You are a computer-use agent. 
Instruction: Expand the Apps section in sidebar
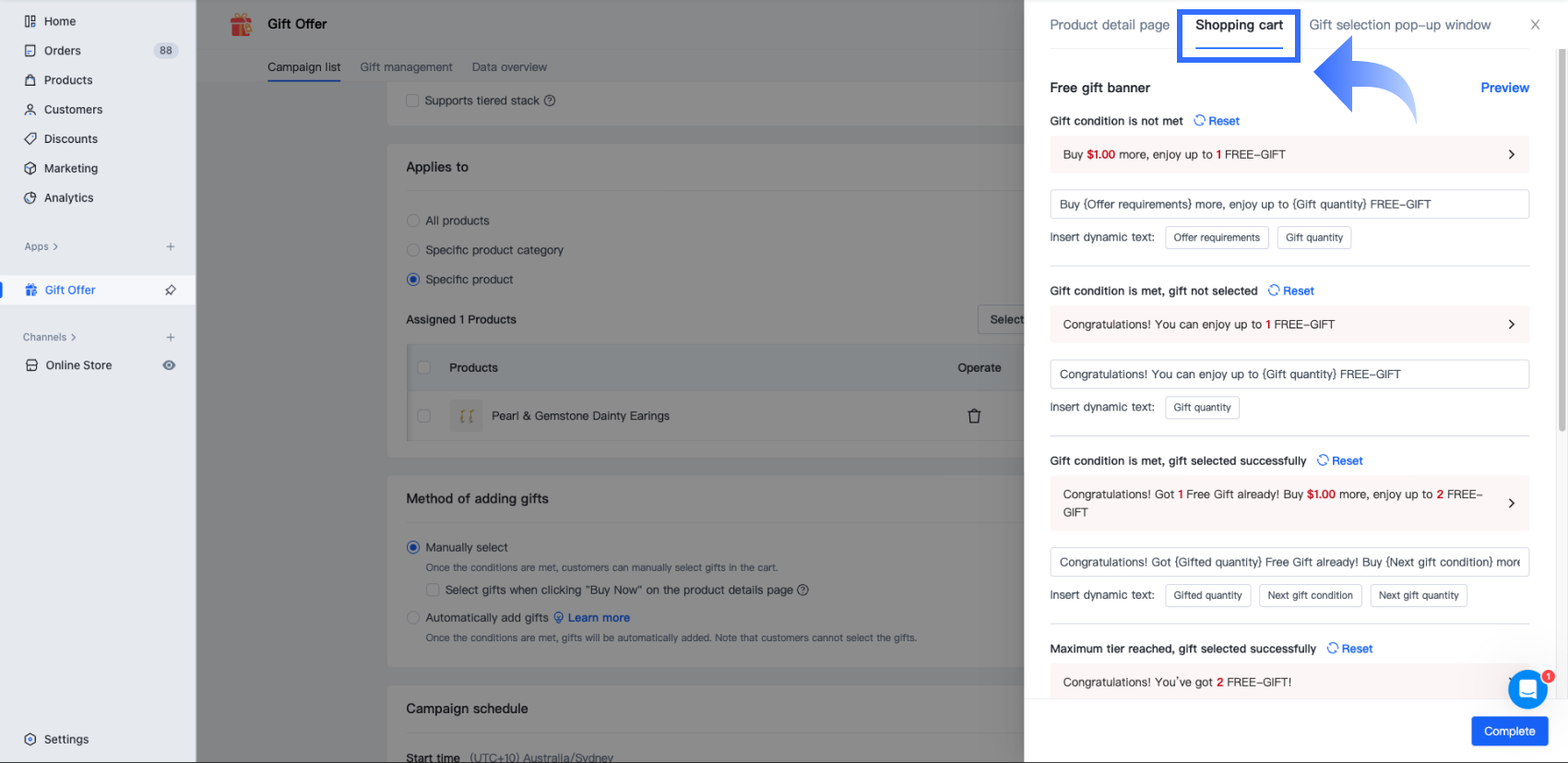click(x=42, y=246)
